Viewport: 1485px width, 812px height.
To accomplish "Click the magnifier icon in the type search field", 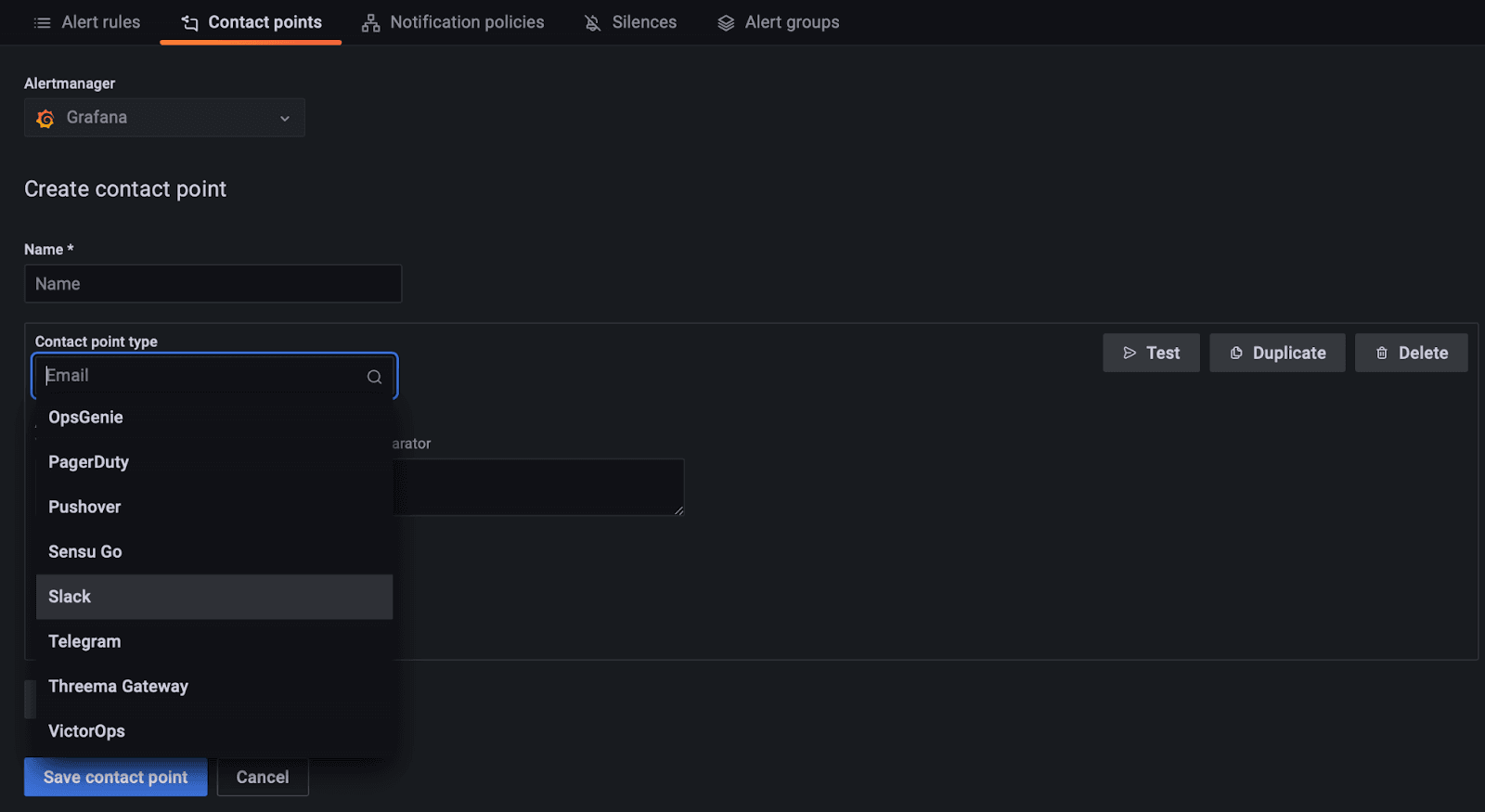I will point(374,376).
